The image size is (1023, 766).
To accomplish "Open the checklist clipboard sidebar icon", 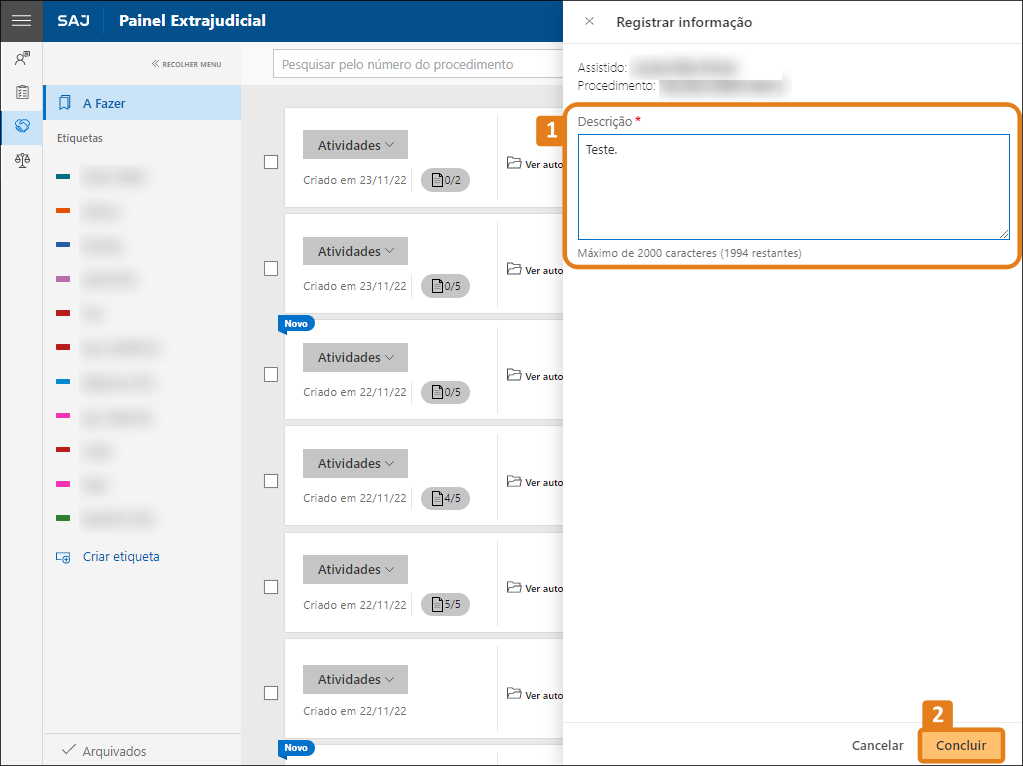I will click(x=22, y=93).
